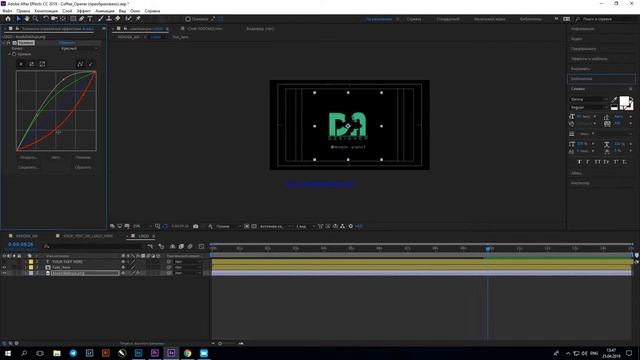This screenshot has width=640, height=360.
Task: Open the viewer resolution dropdown
Action: click(228, 226)
